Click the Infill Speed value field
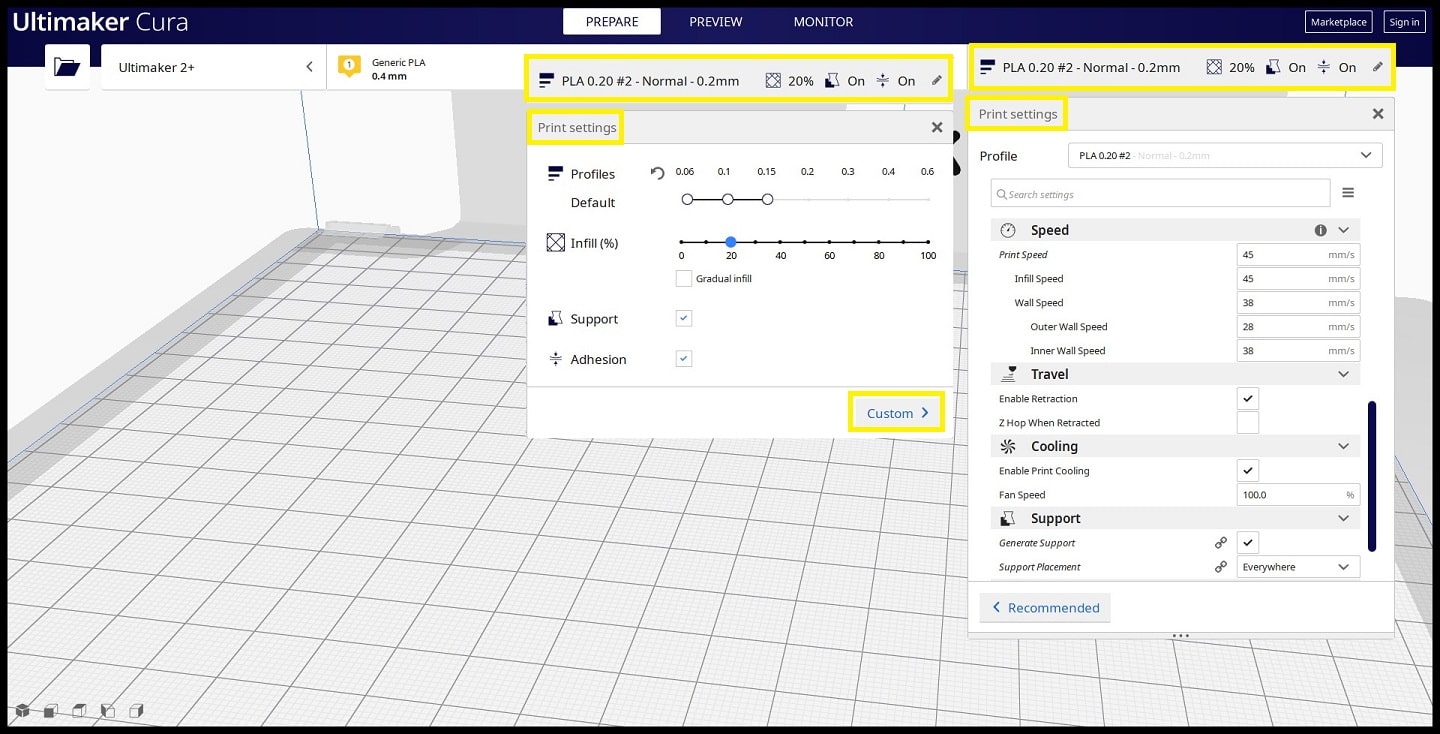The height and width of the screenshot is (734, 1440). [x=1298, y=279]
